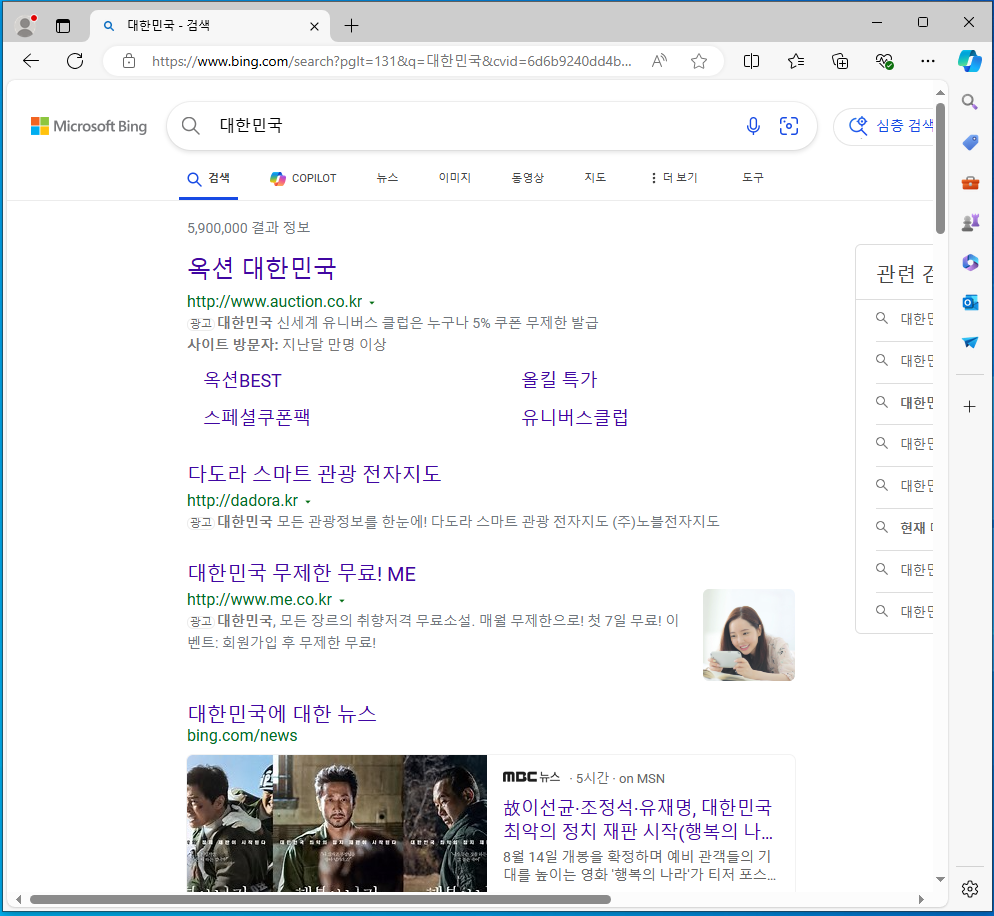
Task: Click the 5,900,000 결과 정보 text
Action: point(248,228)
